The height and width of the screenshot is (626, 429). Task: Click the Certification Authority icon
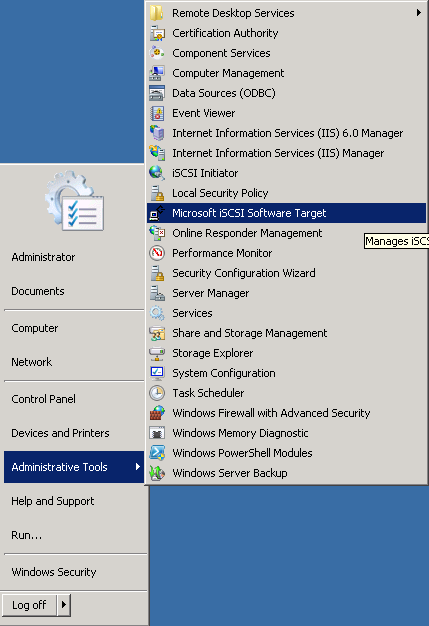(x=157, y=33)
